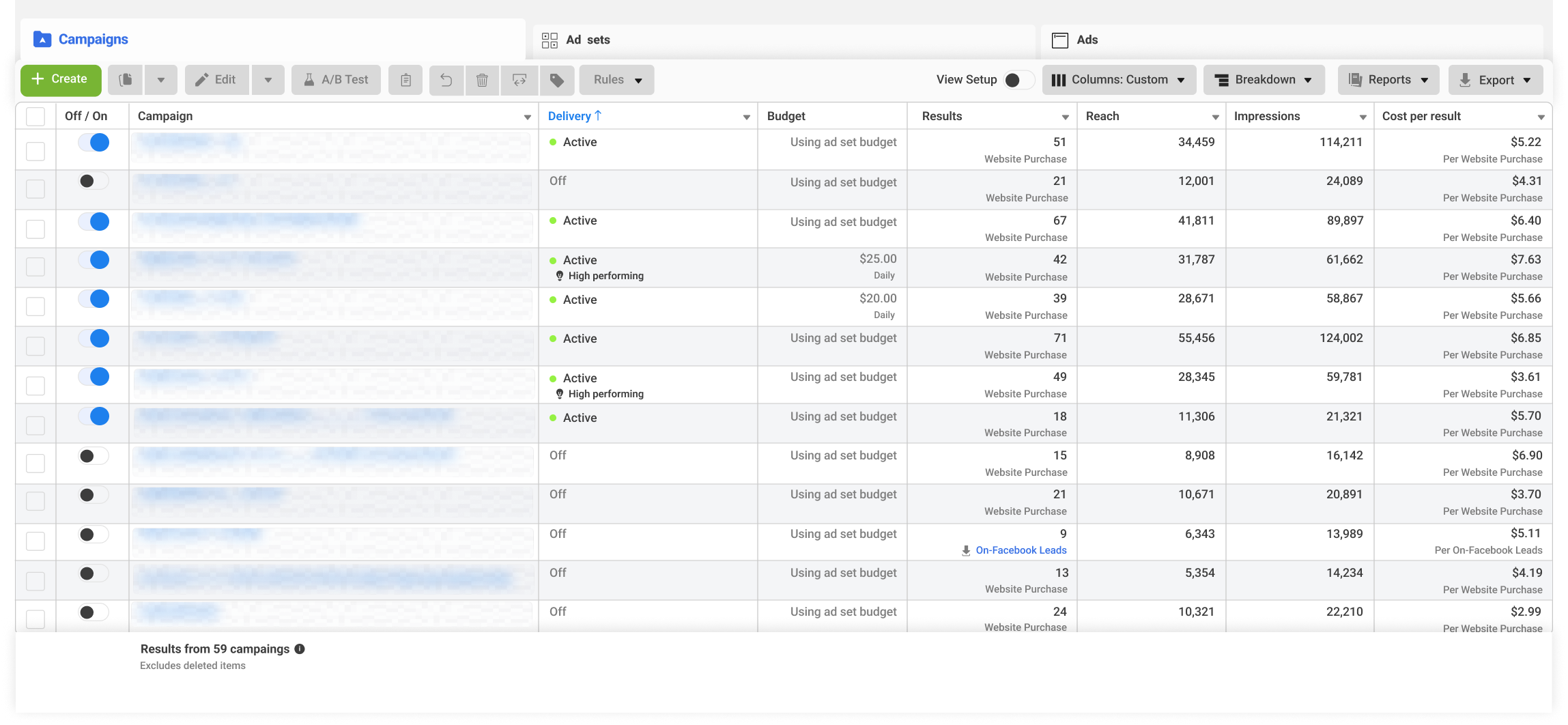The height and width of the screenshot is (725, 1568).
Task: Open the Rules dropdown menu
Action: pos(616,80)
